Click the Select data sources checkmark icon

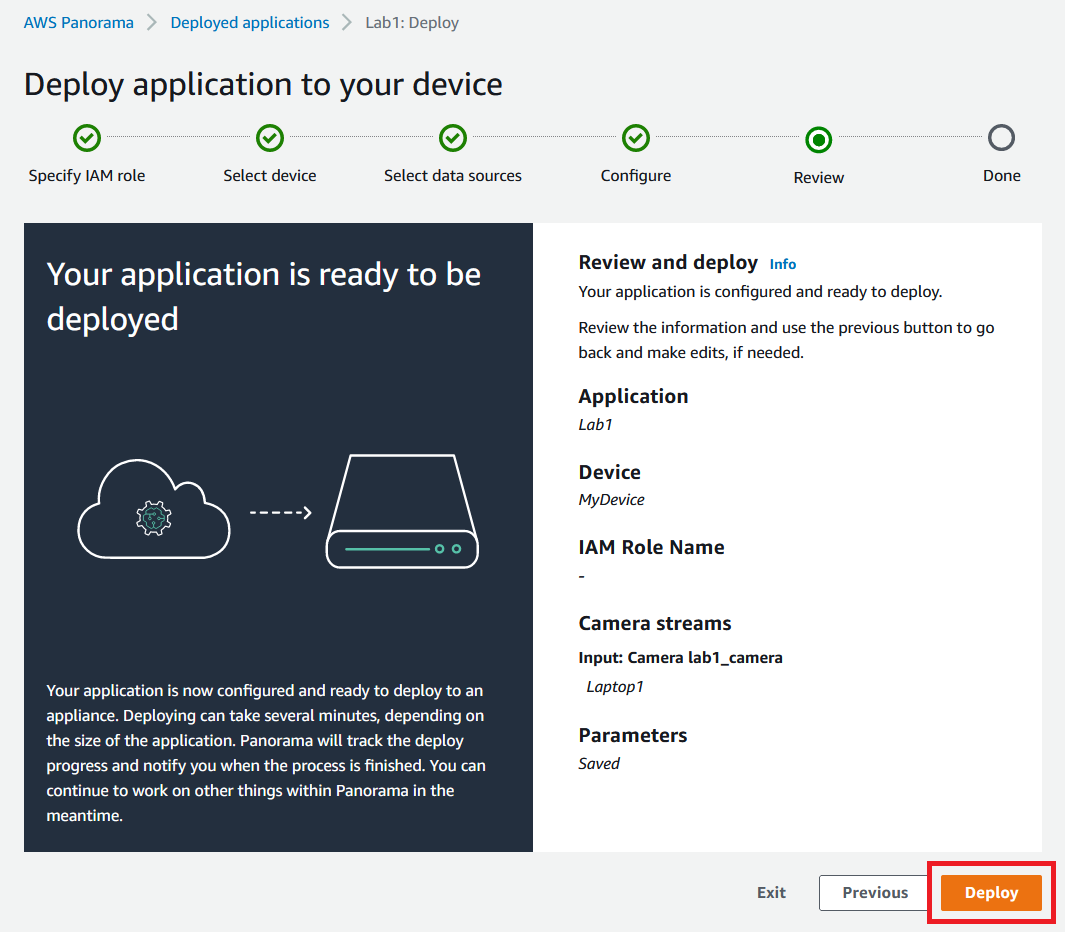452,138
